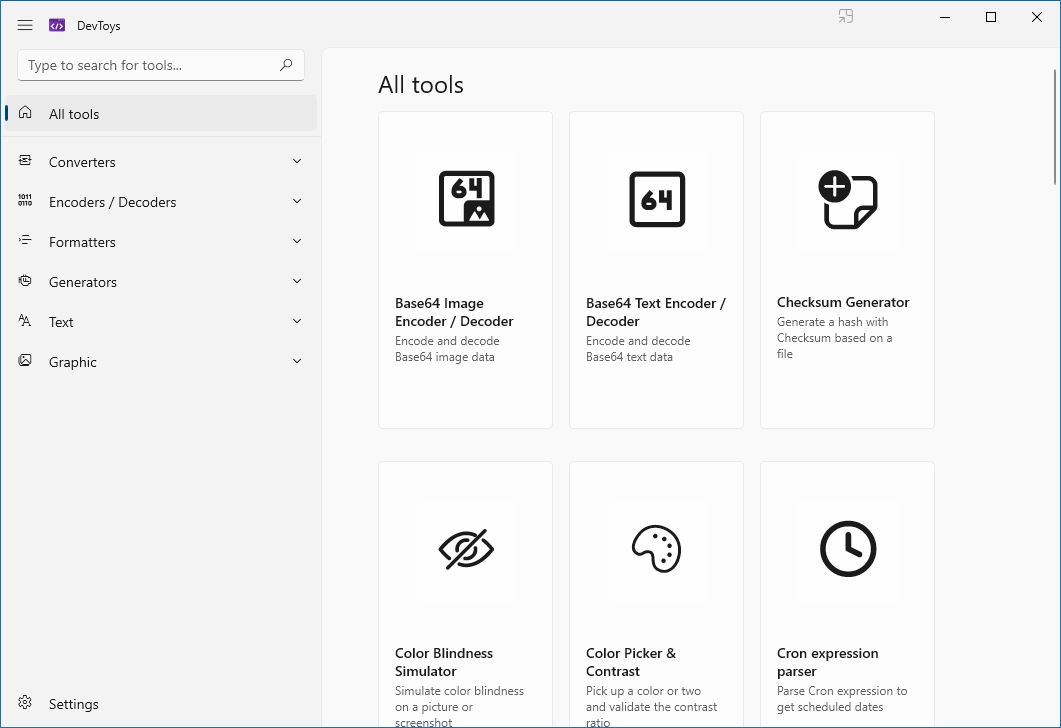
Task: Open the Base64 Image Encoder / Decoder tool
Action: (x=465, y=270)
